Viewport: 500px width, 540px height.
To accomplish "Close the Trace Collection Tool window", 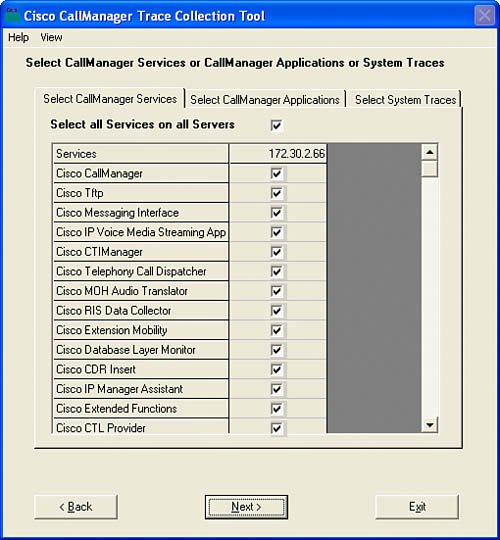I will click(x=484, y=15).
